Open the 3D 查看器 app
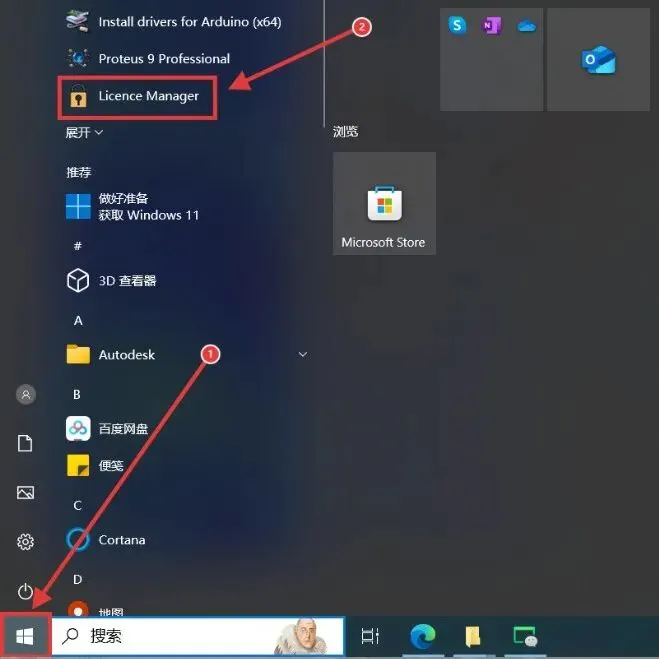The image size is (659, 659). [x=111, y=280]
